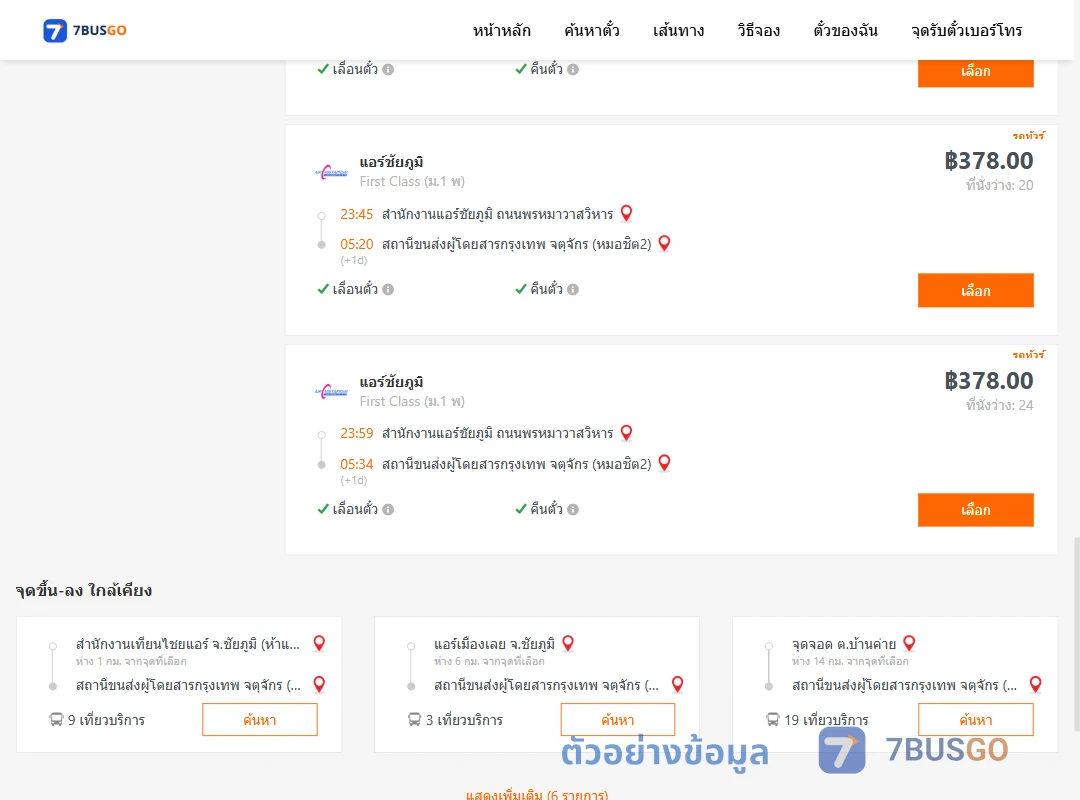Viewport: 1080px width, 800px height.
Task: Click map pin beside จุดจอด ต.บ้านค่าย
Action: (x=909, y=644)
